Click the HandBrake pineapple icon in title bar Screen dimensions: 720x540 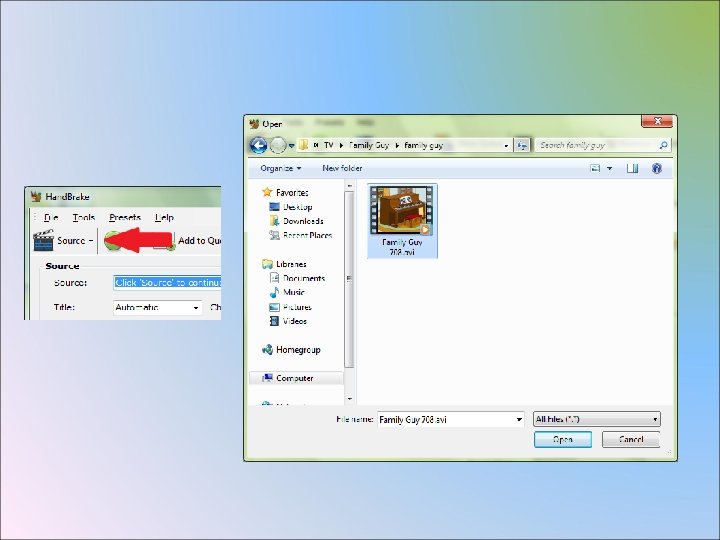coord(36,197)
